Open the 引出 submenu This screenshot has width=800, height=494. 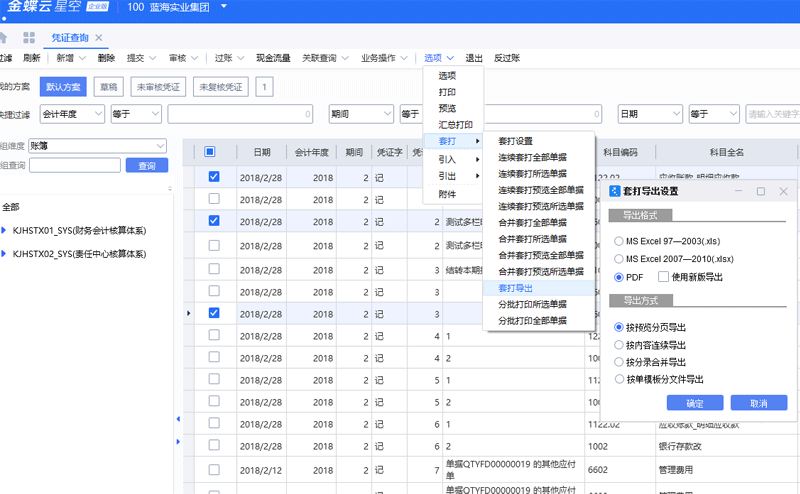pyautogui.click(x=454, y=176)
